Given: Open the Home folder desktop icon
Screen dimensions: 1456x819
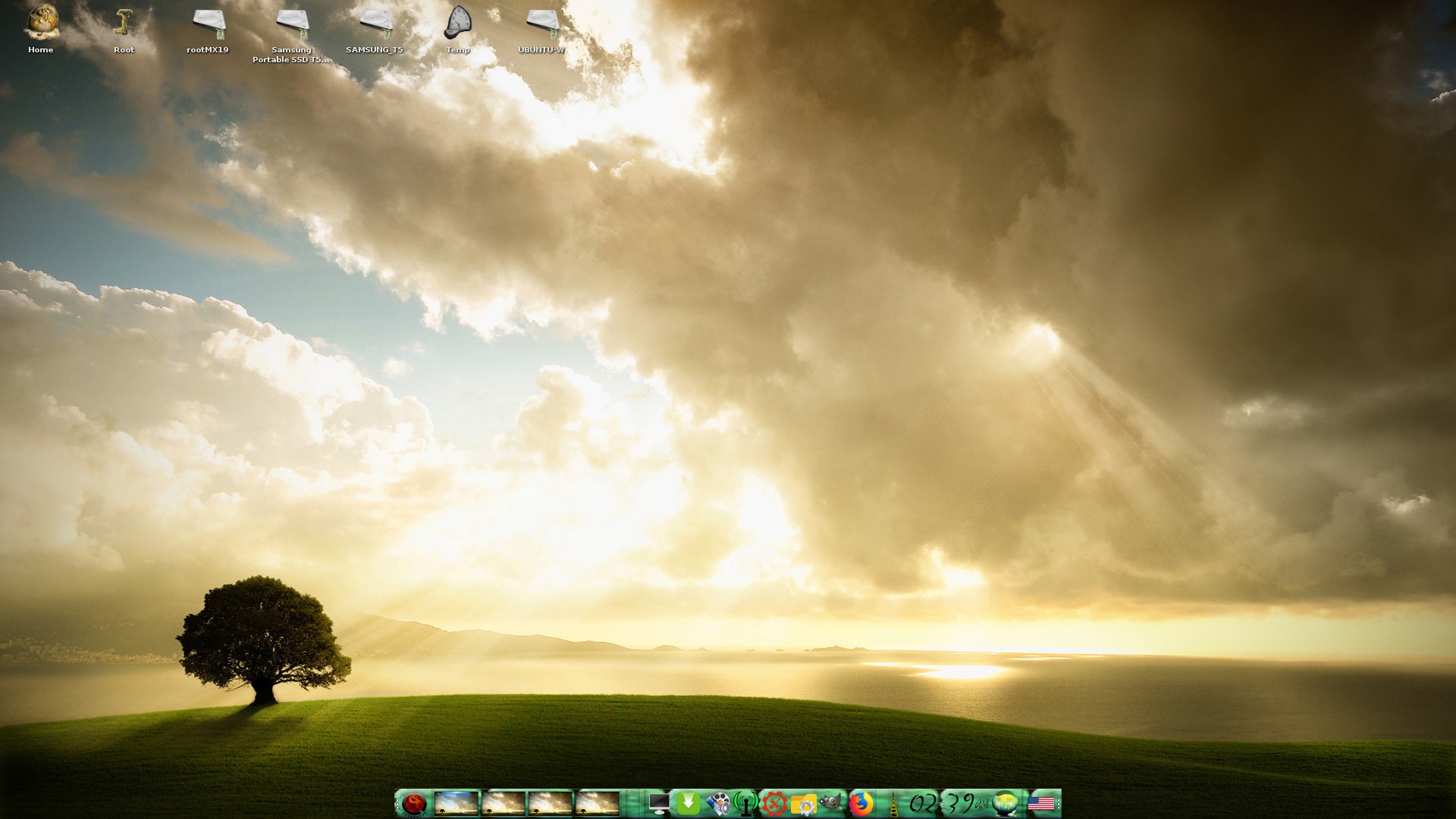Looking at the screenshot, I should click(41, 23).
